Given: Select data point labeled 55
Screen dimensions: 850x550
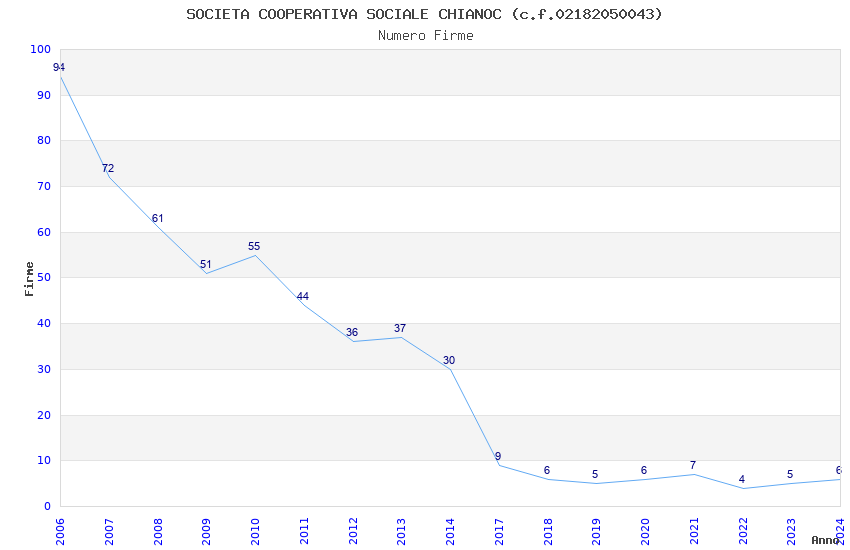Looking at the screenshot, I should point(254,247).
